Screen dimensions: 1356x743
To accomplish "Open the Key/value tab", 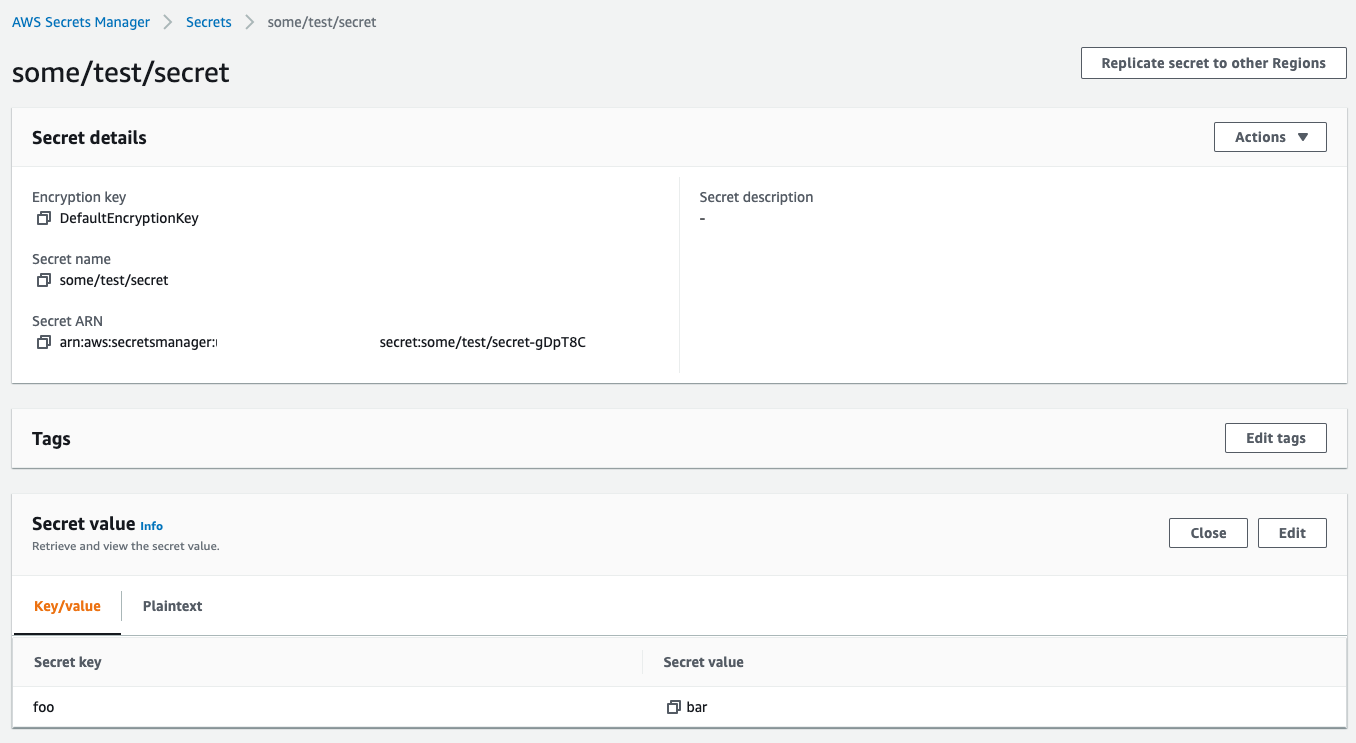I will tap(67, 606).
